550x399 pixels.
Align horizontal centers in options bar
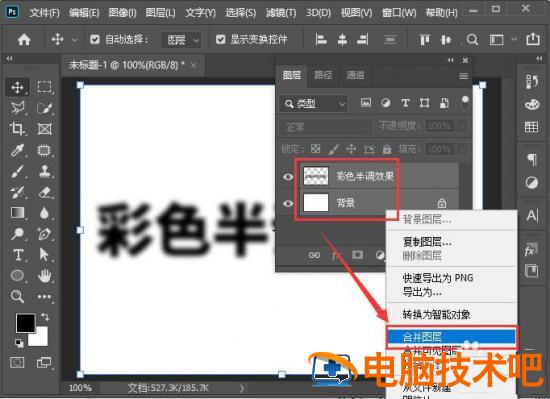click(342, 40)
